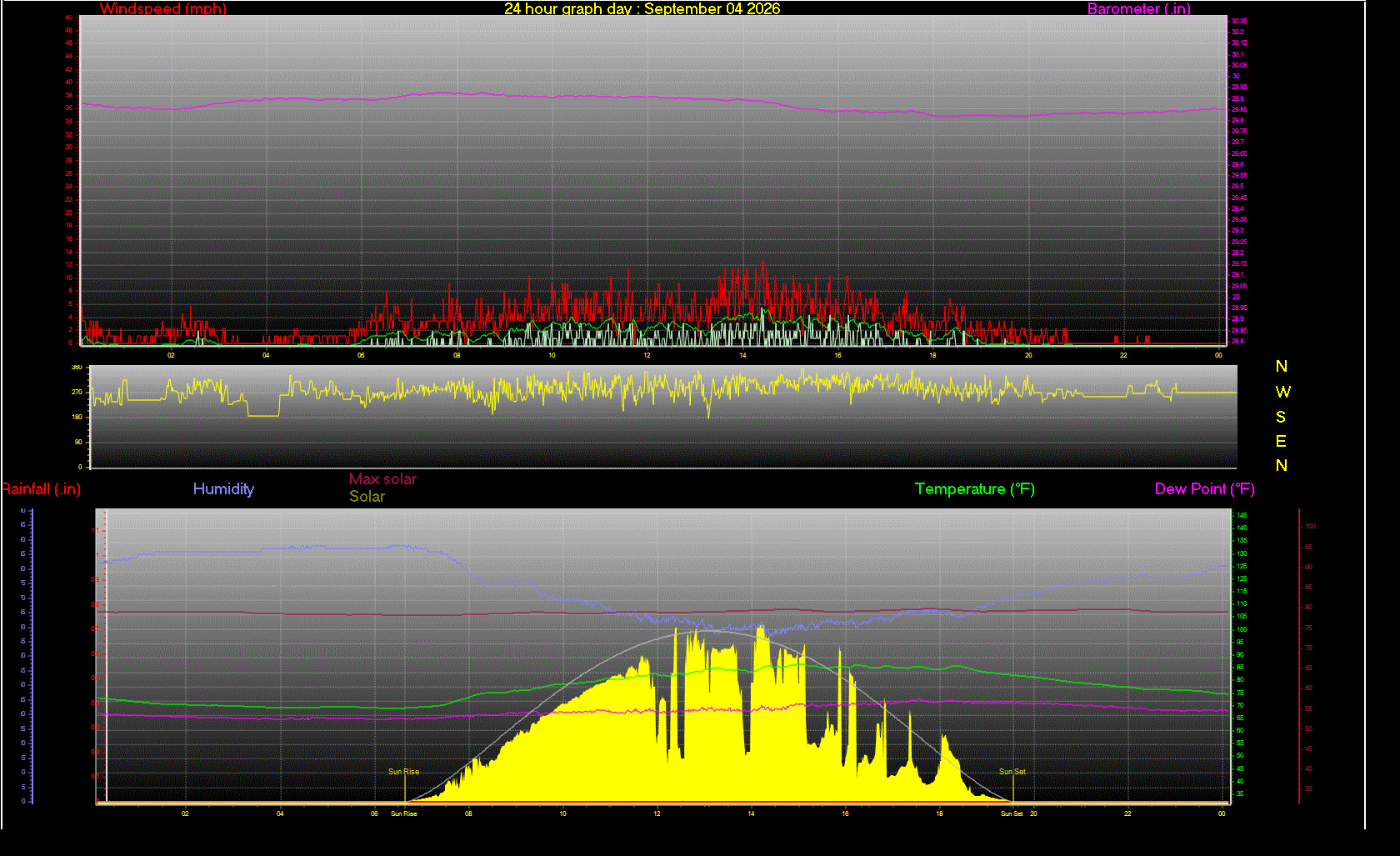The image size is (1400, 856).
Task: Click the 'Rainfall (.in)' legend label
Action: click(41, 489)
